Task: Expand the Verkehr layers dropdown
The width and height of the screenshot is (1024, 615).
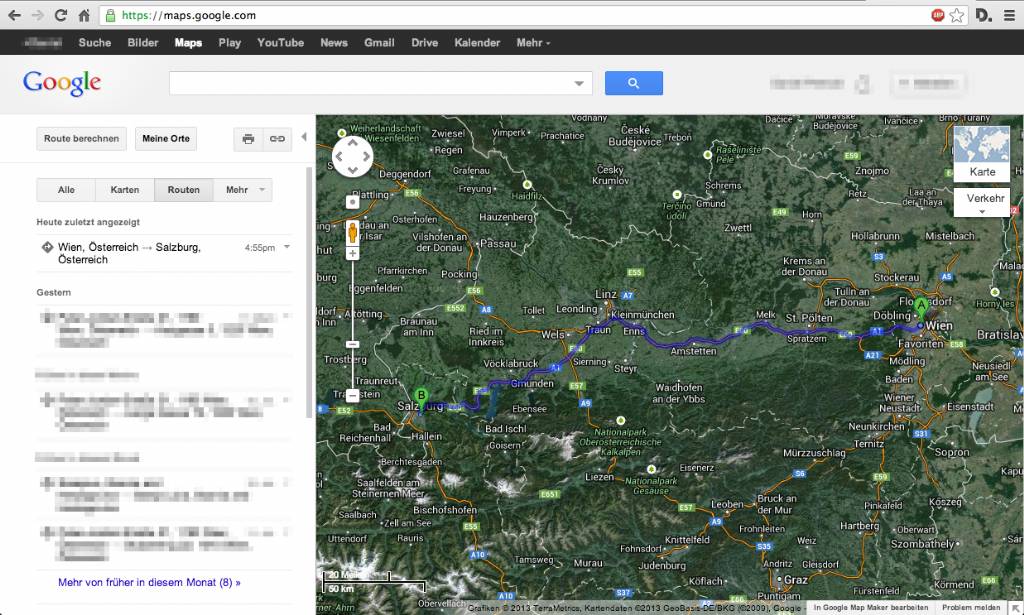Action: click(981, 203)
